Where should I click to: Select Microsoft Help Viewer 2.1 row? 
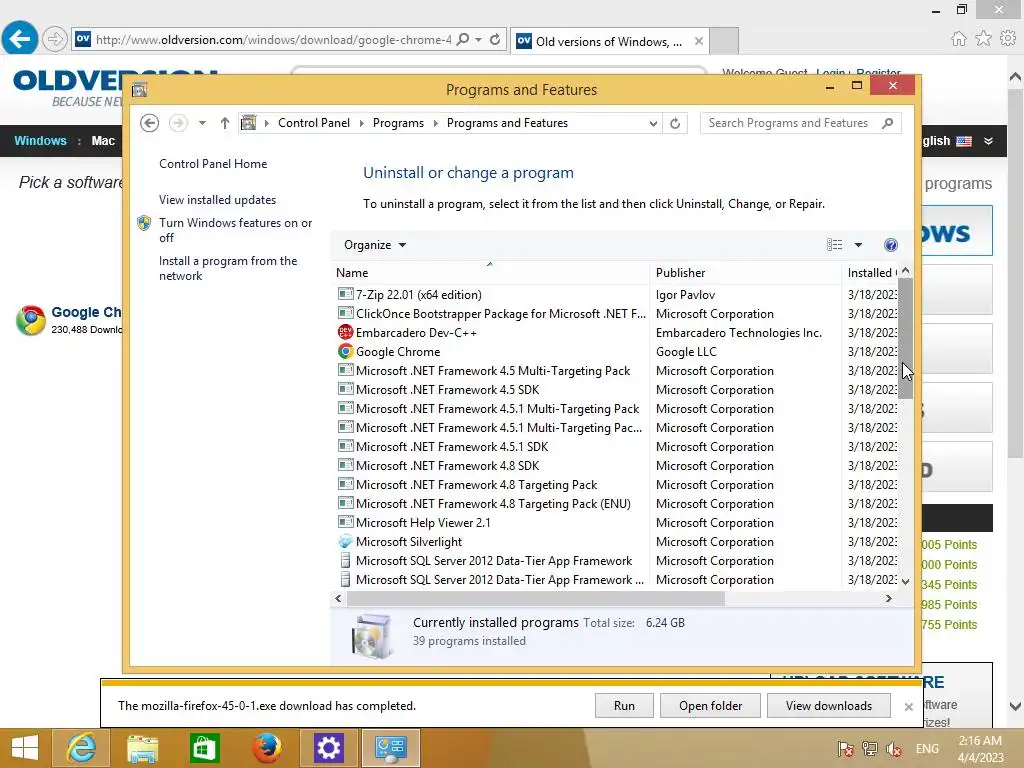614,522
